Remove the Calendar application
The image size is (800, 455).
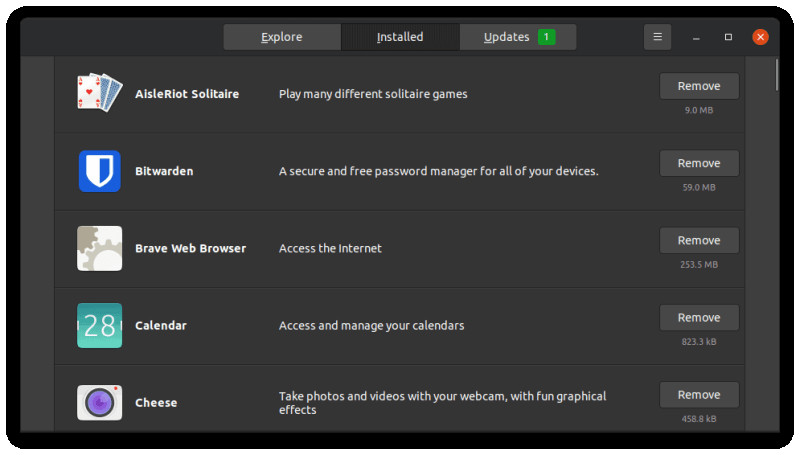pos(699,317)
